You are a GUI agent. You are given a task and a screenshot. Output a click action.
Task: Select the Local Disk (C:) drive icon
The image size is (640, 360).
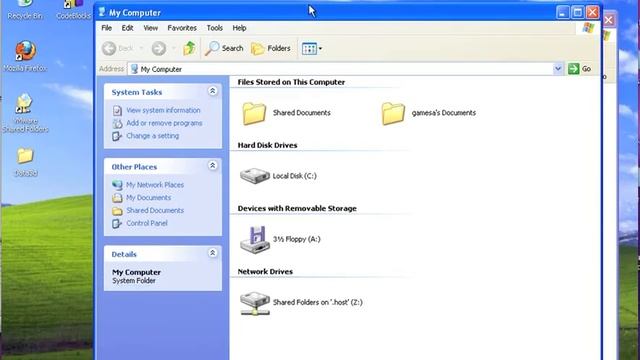255,176
